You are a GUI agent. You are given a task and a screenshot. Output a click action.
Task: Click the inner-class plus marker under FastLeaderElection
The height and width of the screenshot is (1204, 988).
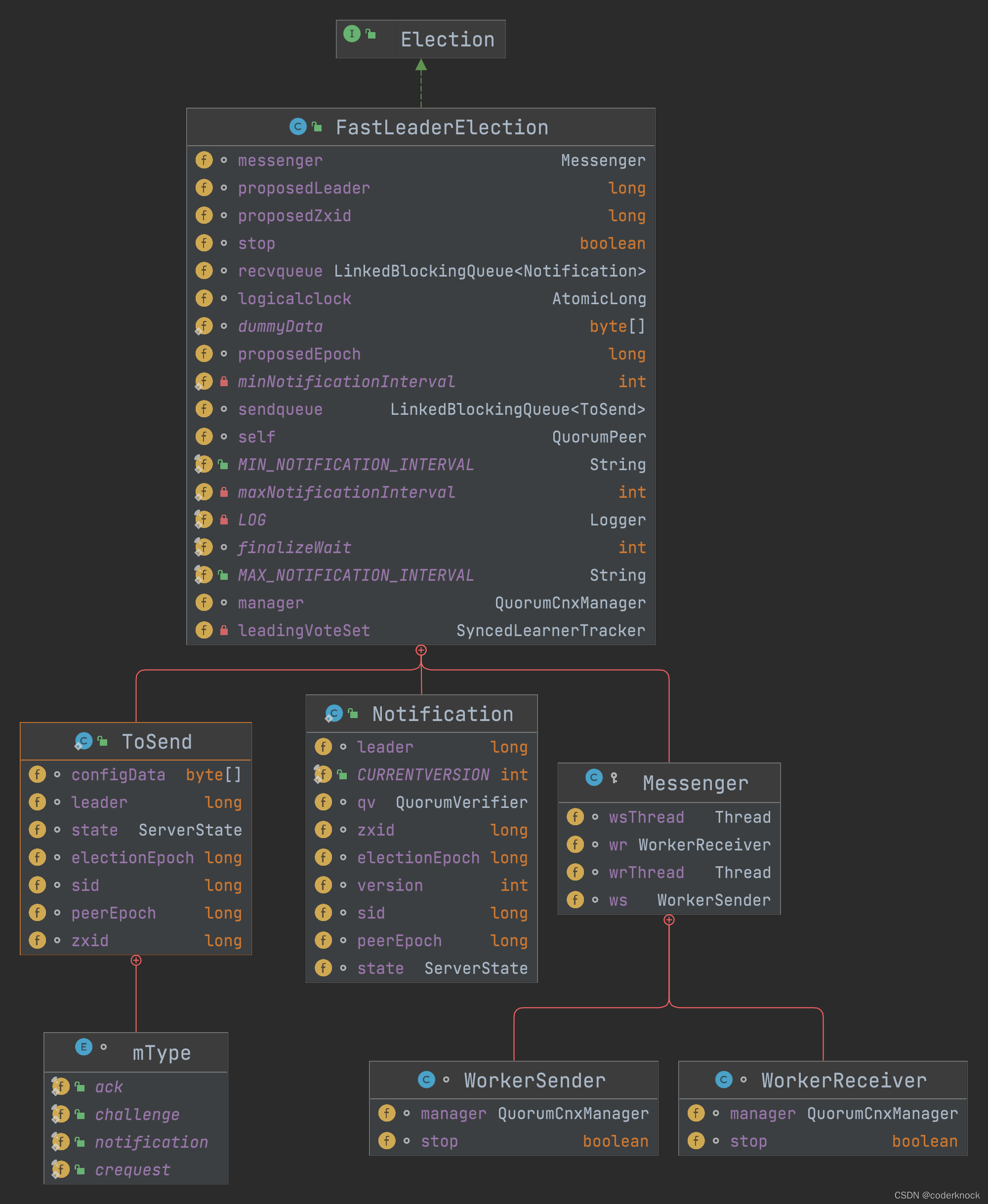coord(421,650)
